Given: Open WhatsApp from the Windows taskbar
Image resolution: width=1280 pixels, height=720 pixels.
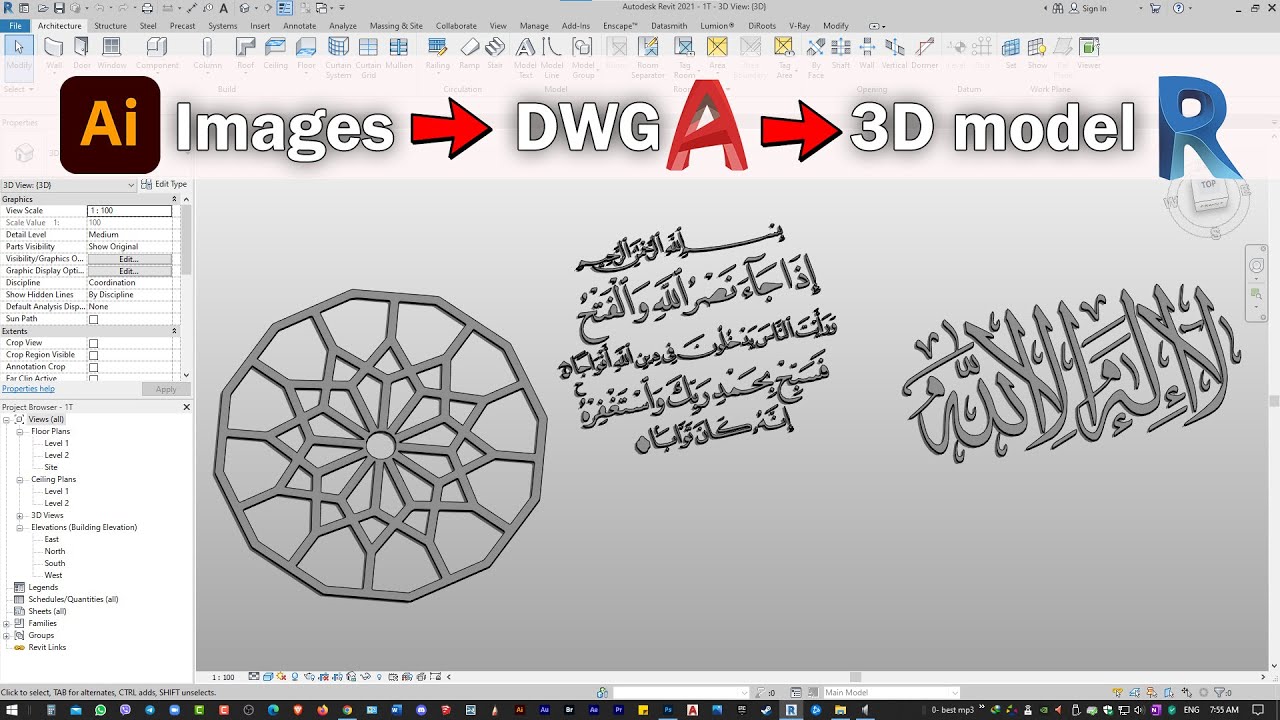Looking at the screenshot, I should coord(100,710).
